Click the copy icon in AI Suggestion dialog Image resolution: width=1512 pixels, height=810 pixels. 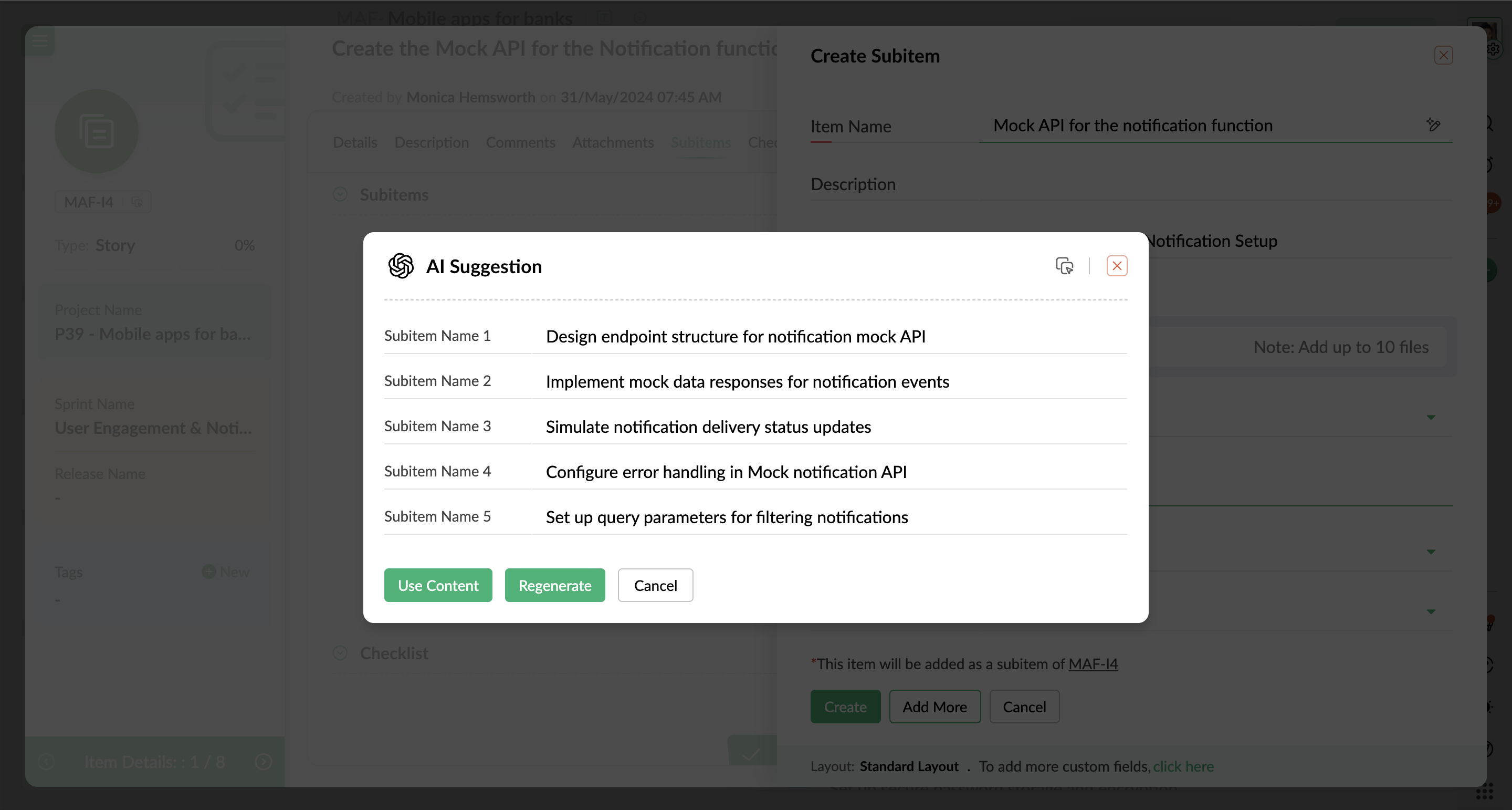pos(1064,266)
